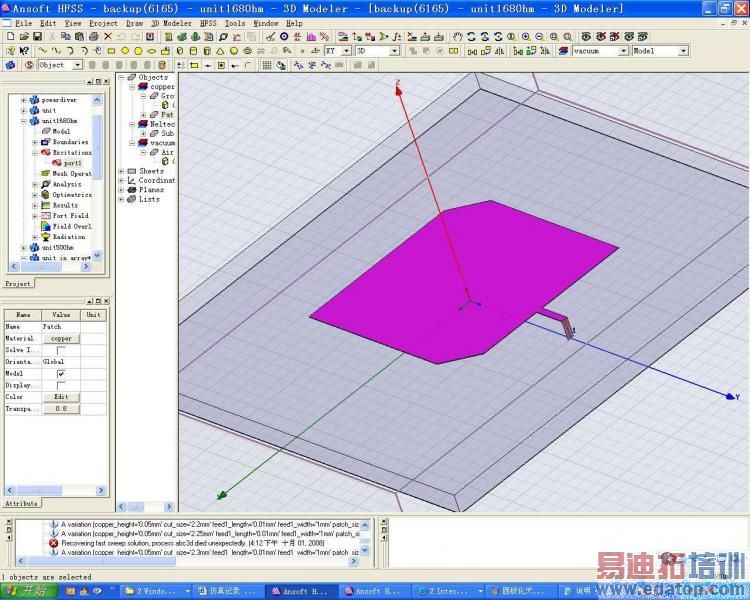Click the Save floppy disk icon
Screen dimensions: 750x600
[x=37, y=36]
